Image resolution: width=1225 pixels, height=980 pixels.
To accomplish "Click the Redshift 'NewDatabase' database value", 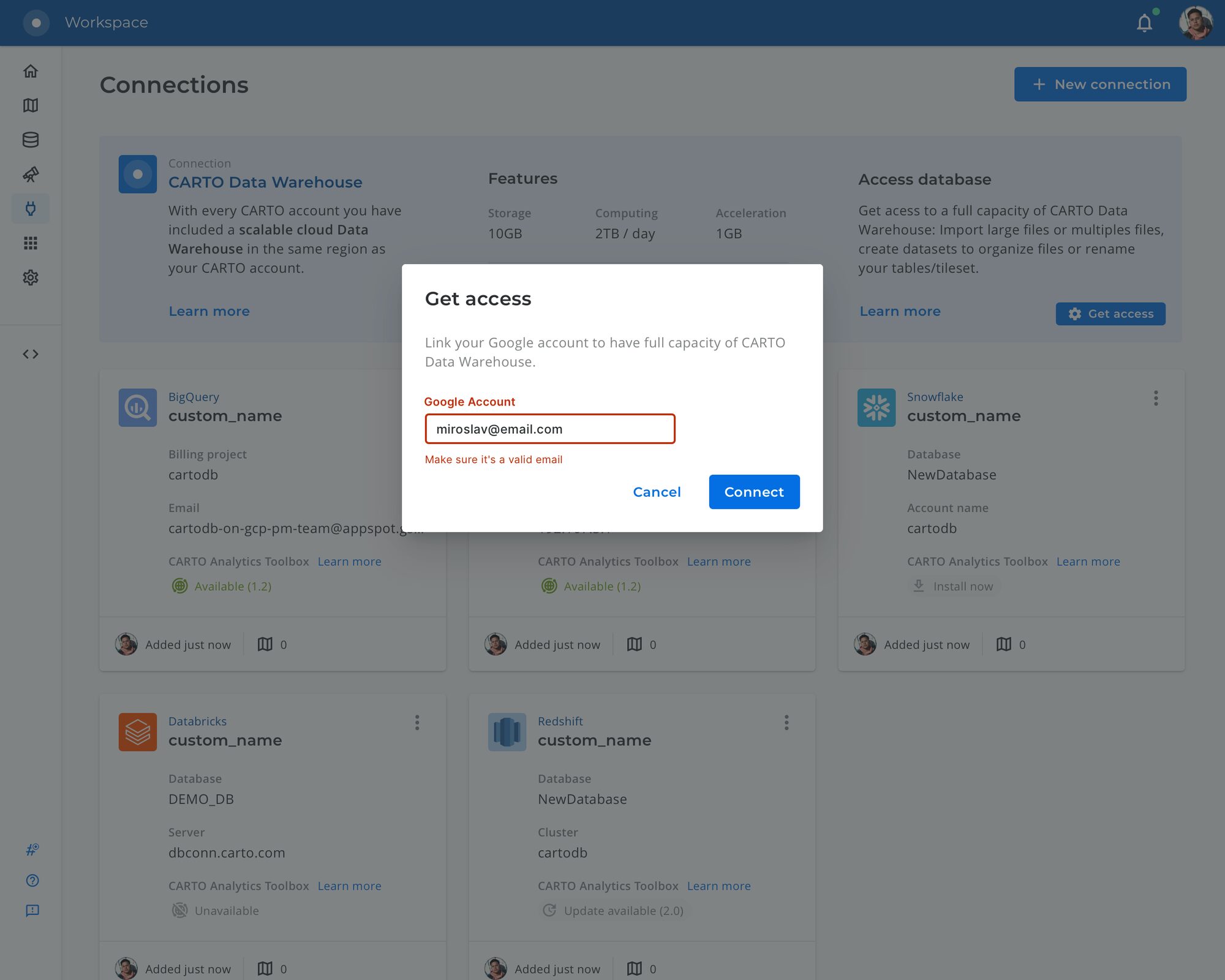I will point(582,799).
